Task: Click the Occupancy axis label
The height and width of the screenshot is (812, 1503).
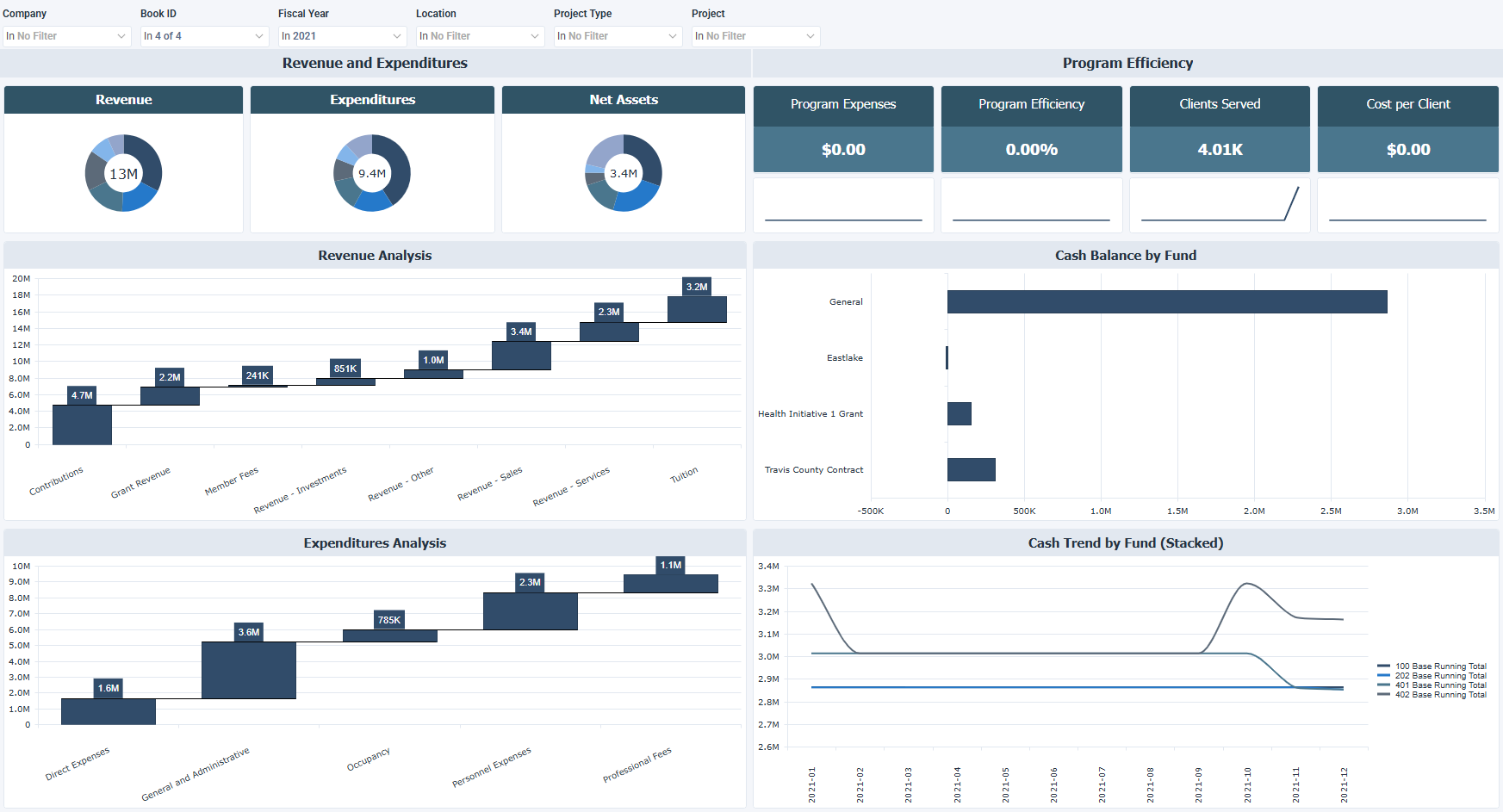Action: click(369, 759)
